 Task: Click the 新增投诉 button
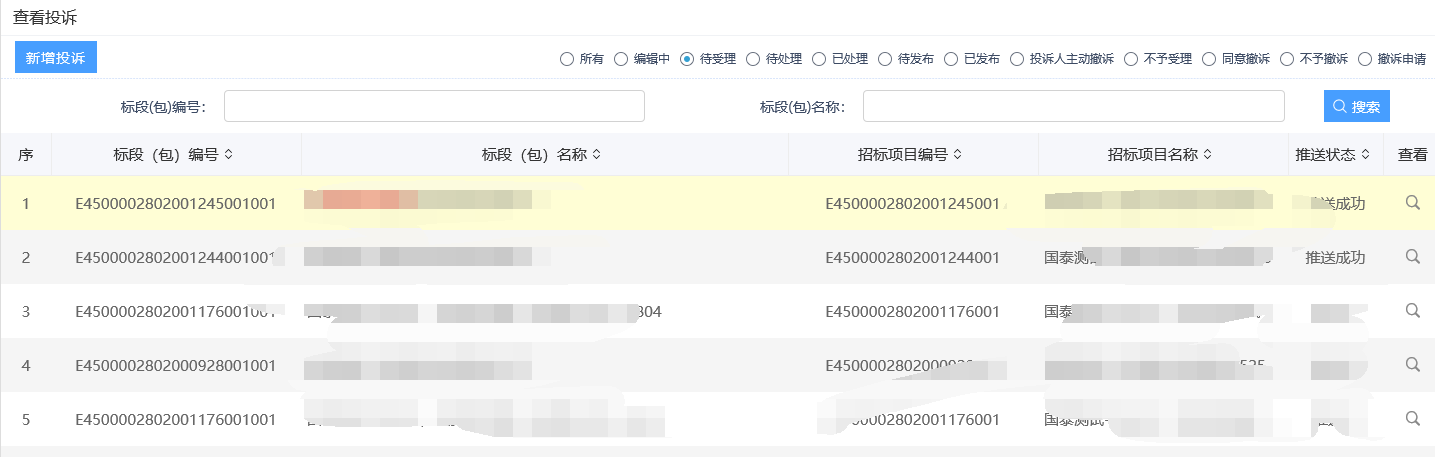(x=56, y=58)
